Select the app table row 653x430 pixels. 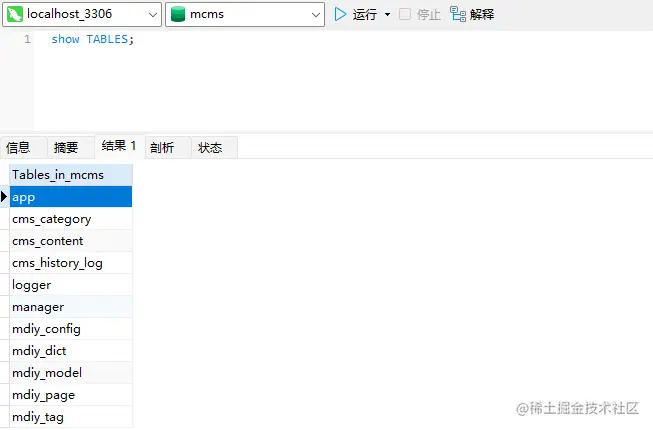click(71, 197)
